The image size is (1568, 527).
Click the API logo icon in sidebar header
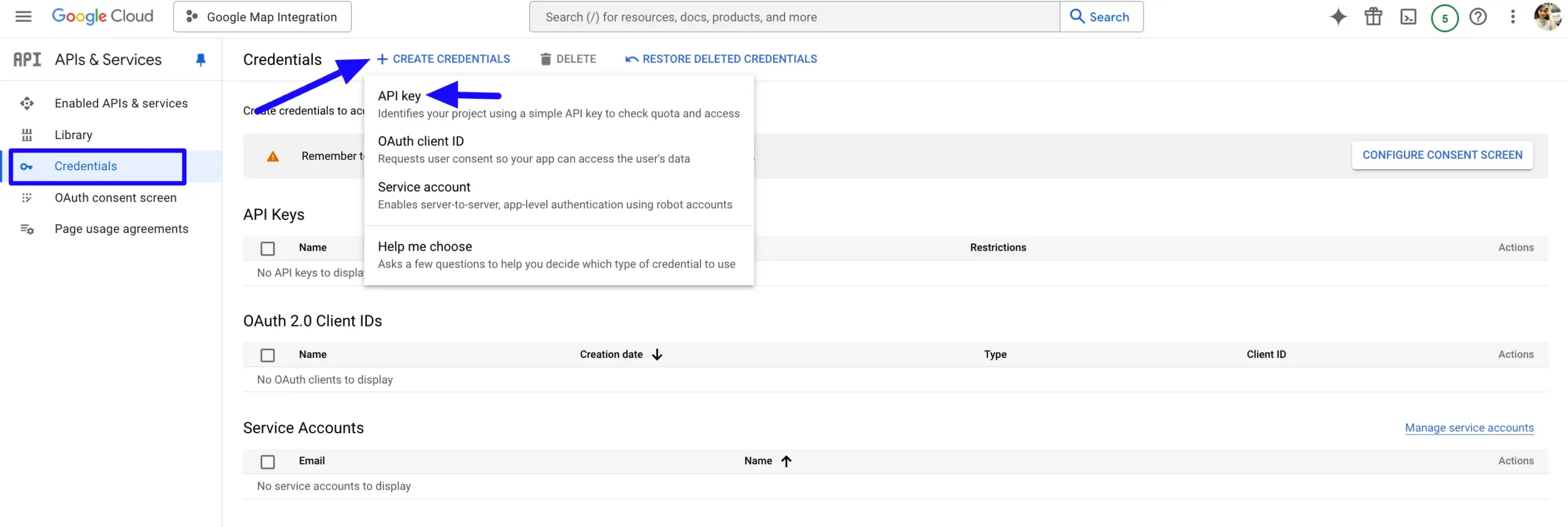tap(27, 59)
